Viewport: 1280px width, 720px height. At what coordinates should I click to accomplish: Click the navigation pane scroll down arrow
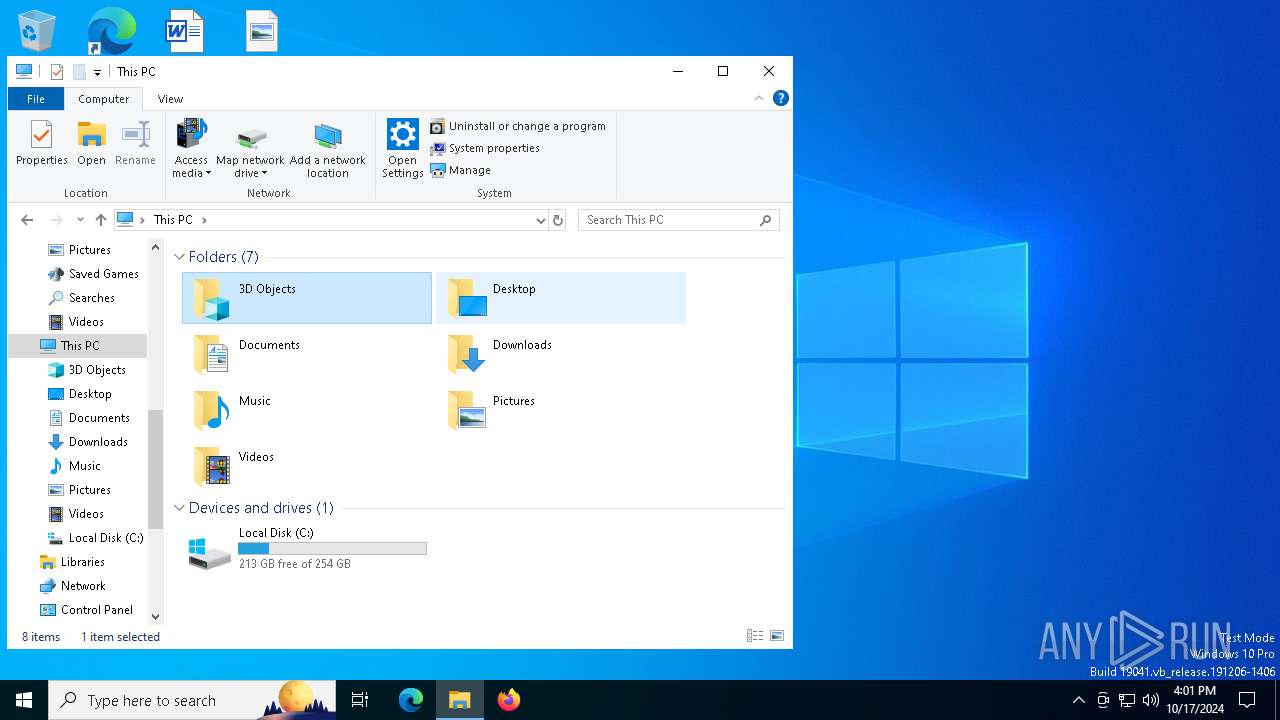[155, 617]
